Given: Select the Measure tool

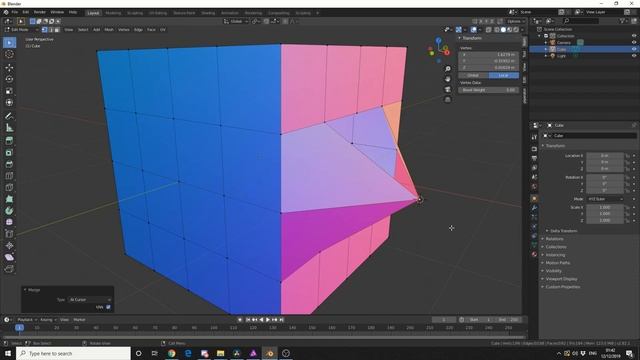Looking at the screenshot, I should [x=9, y=128].
